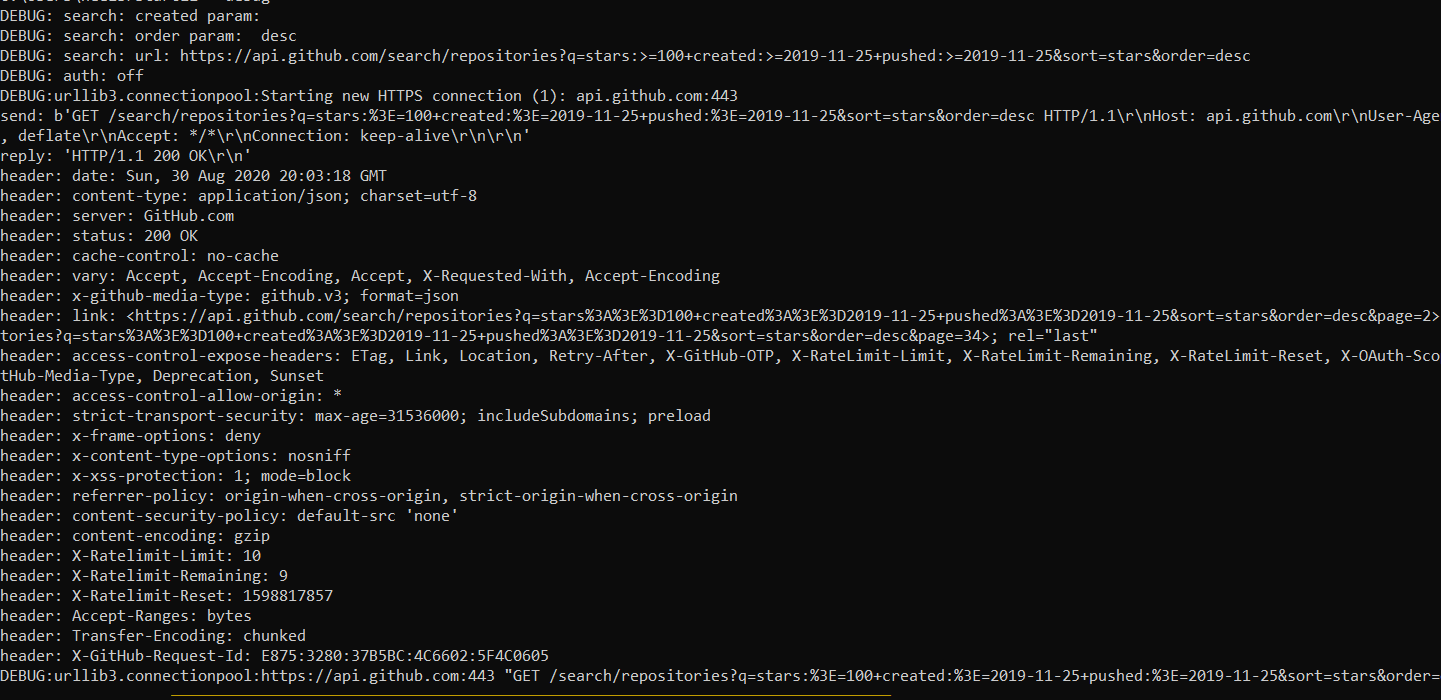The image size is (1441, 700).
Task: Click the X-Ratelimit-Reset timestamp value
Action: coord(288,596)
